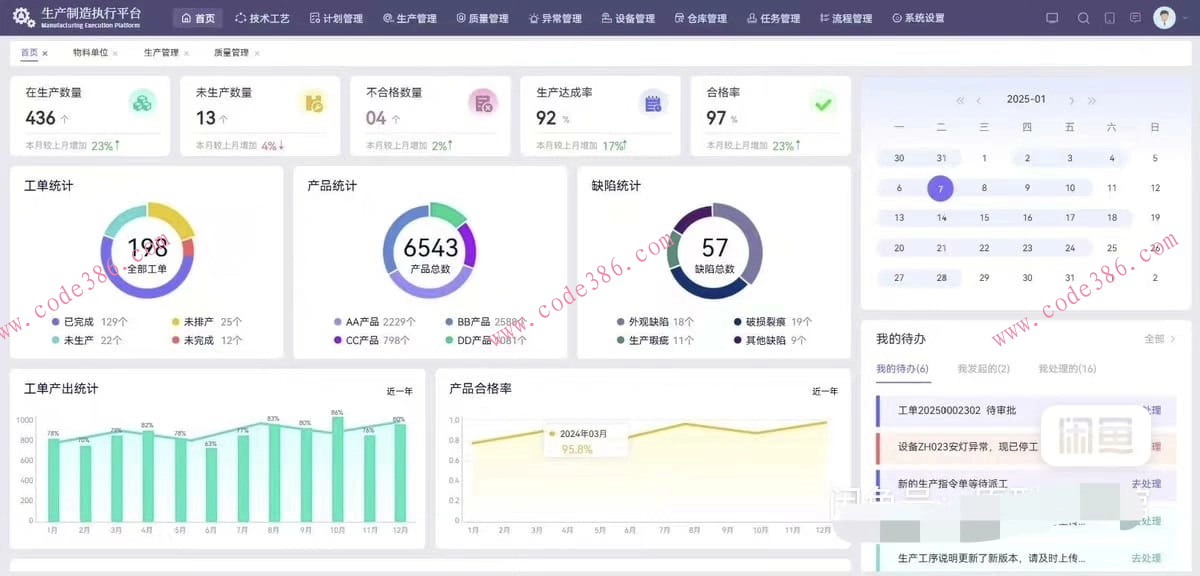1200x576 pixels.
Task: Advance calendar to next month with › arrow
Action: [x=1071, y=100]
